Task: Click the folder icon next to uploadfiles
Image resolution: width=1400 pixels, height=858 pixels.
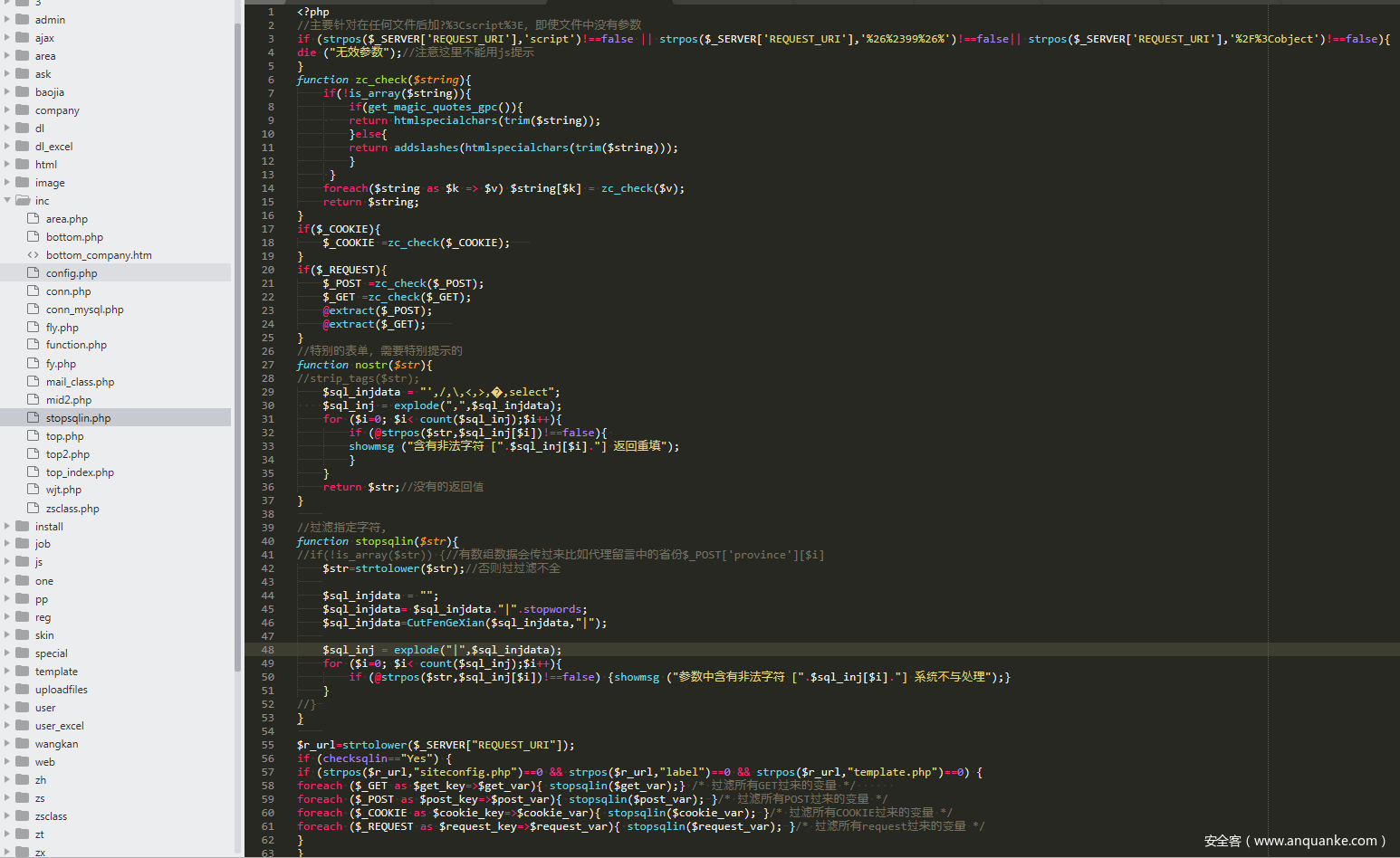Action: [x=23, y=689]
